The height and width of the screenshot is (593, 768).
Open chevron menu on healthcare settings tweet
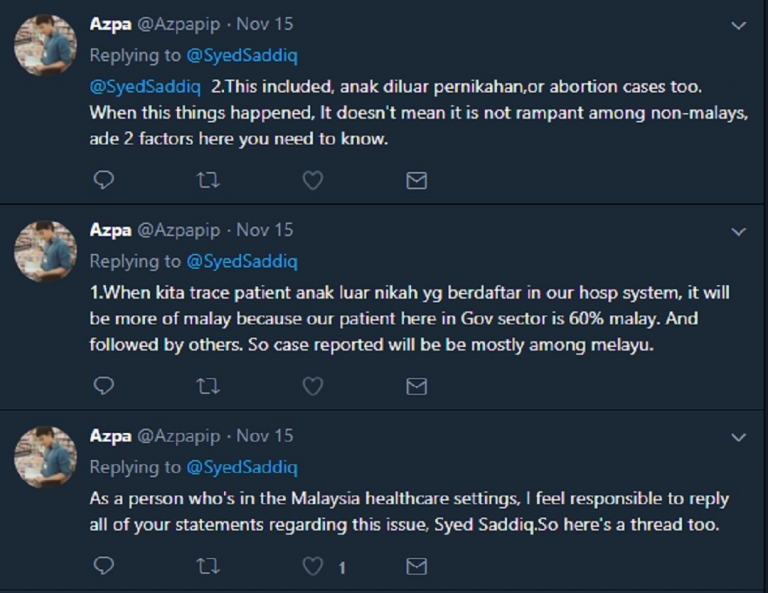(x=738, y=437)
